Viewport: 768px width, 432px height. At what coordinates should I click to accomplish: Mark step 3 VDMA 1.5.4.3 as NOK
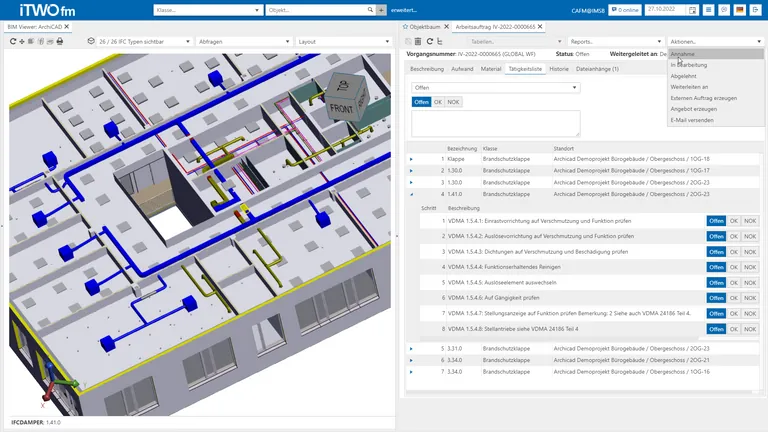click(749, 252)
